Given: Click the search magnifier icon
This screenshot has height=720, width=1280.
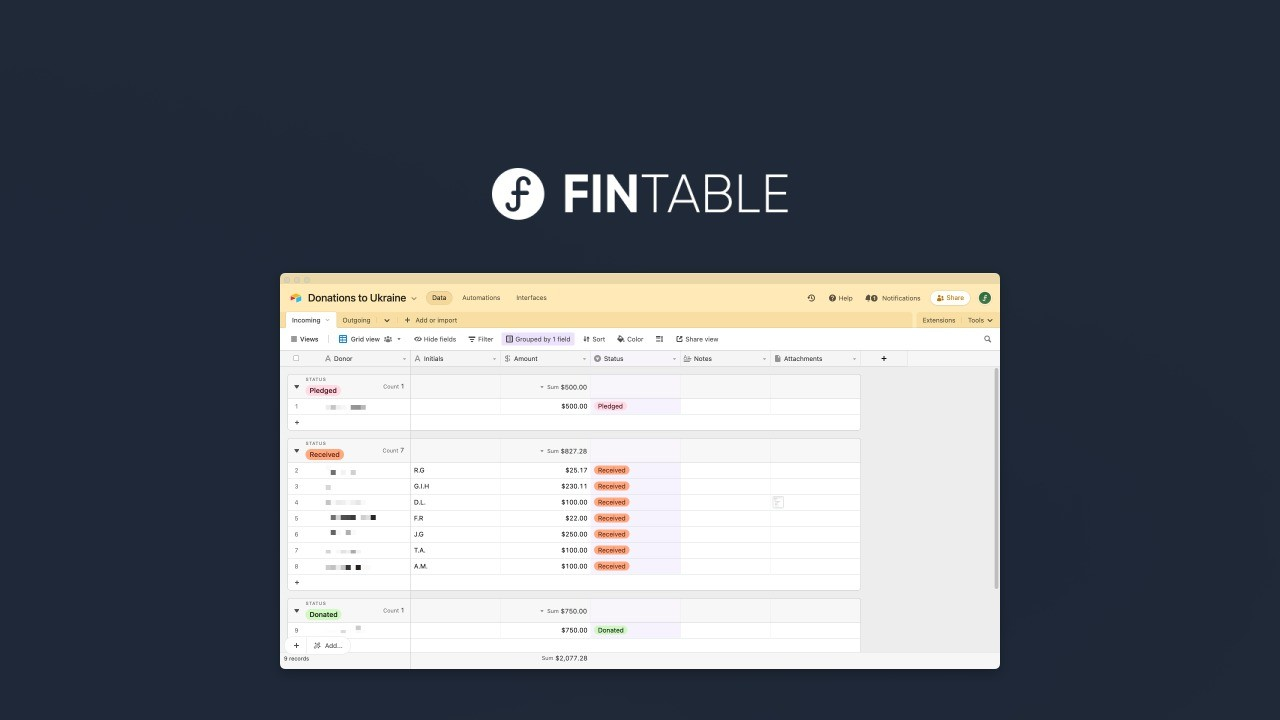Looking at the screenshot, I should (x=987, y=339).
